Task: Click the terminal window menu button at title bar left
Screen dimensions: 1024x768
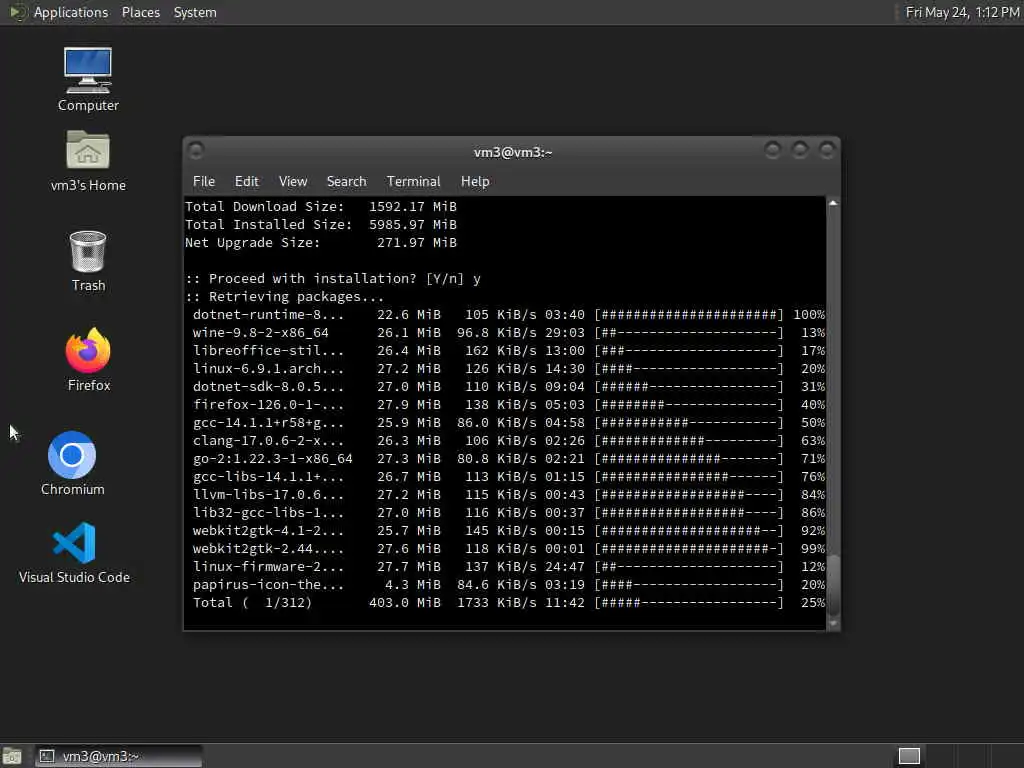Action: [196, 151]
